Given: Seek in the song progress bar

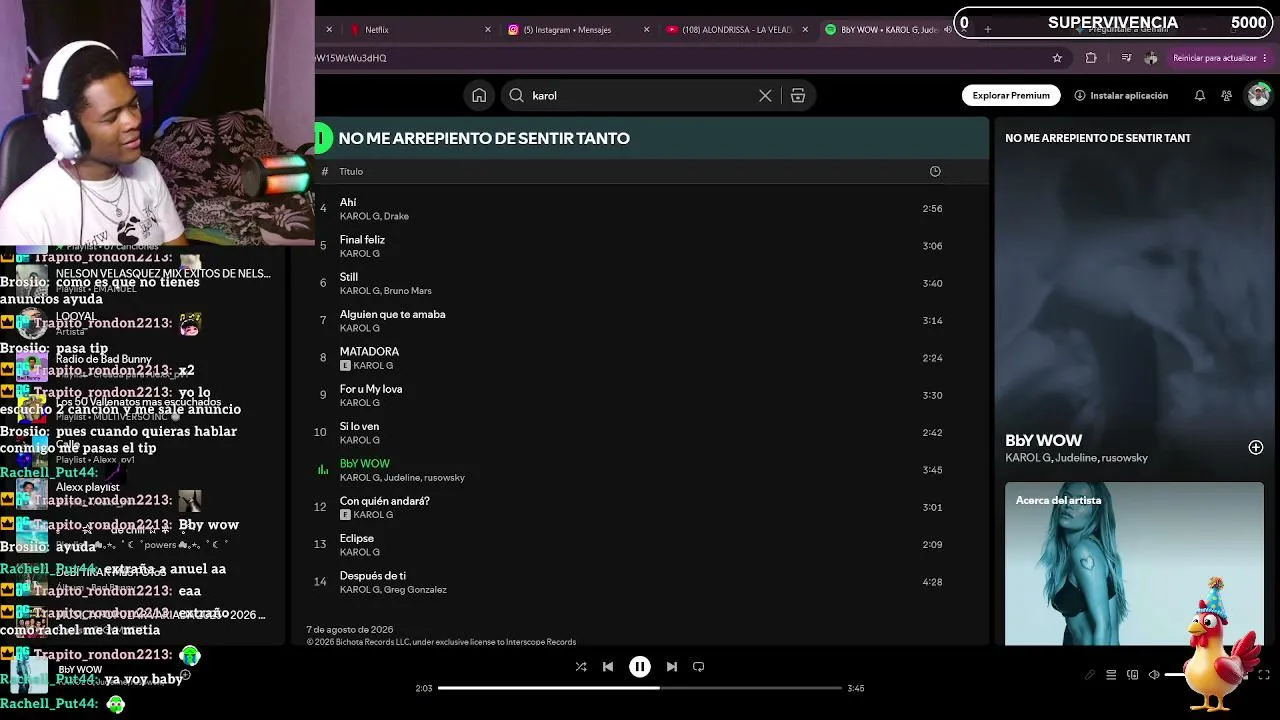Looking at the screenshot, I should [x=640, y=688].
